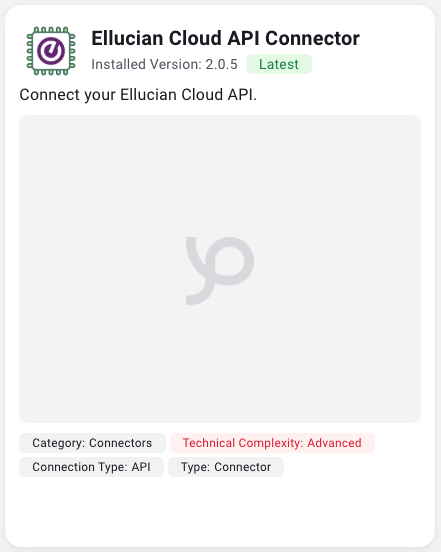
Task: Click the green pins of the chip icon
Action: pyautogui.click(x=51, y=30)
